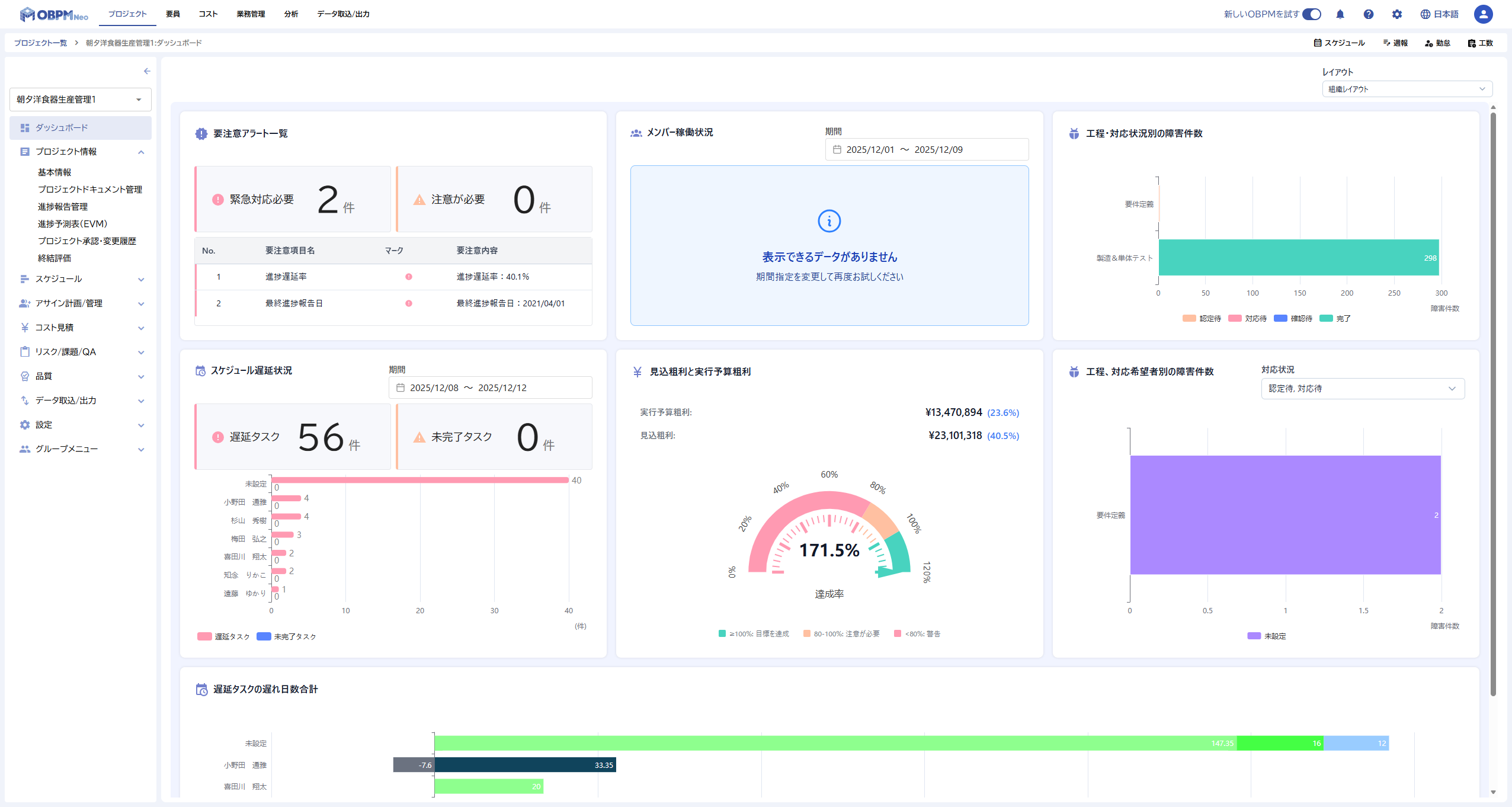Screen dimensions: 1512x807
Task: Open the コスト top menu
Action: [x=208, y=14]
